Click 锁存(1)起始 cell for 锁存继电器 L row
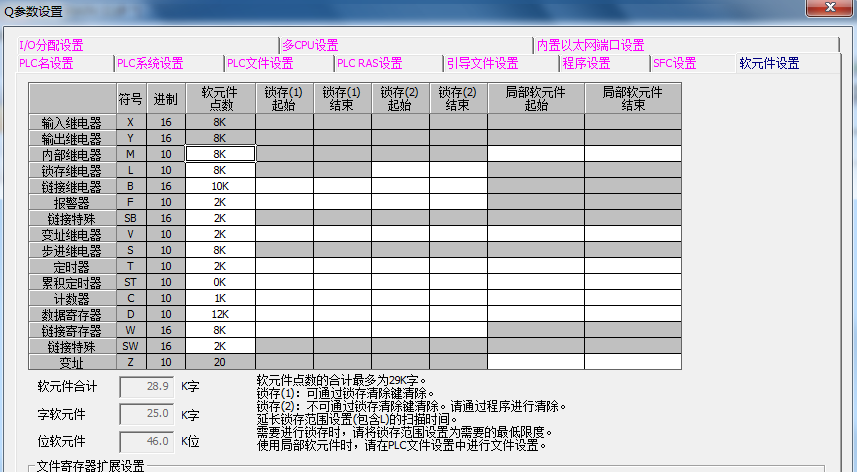857x472 pixels. [284, 170]
